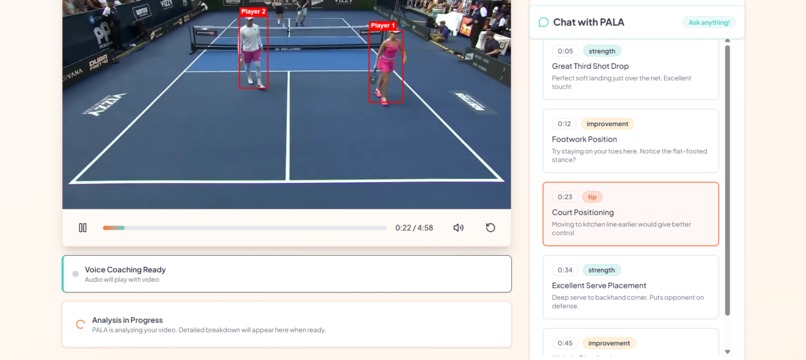Click the chat bubble icon beside Chat with PALA

pos(543,22)
